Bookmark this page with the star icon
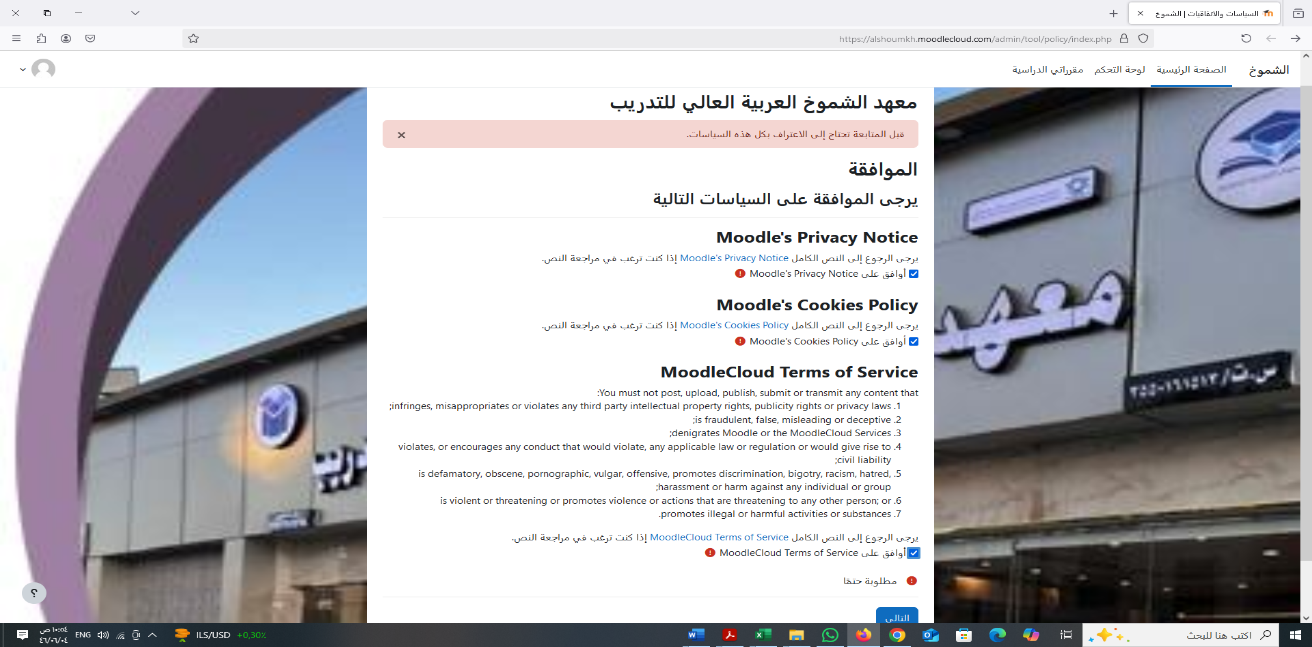Viewport: 1312px width, 647px height. 193,38
